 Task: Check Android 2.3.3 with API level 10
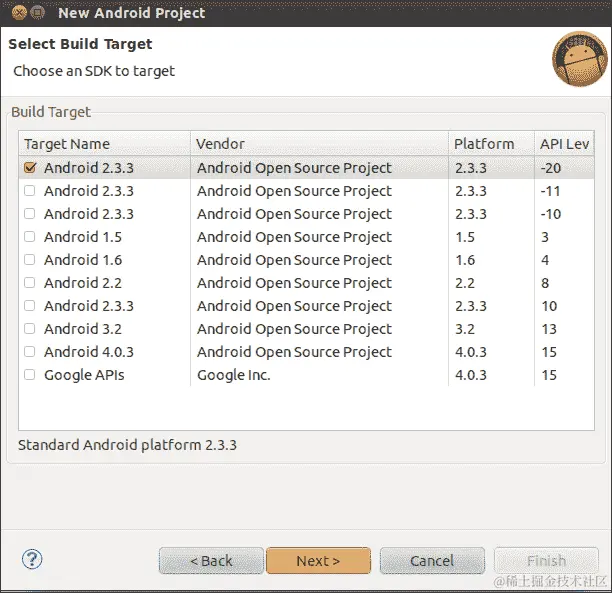point(30,306)
